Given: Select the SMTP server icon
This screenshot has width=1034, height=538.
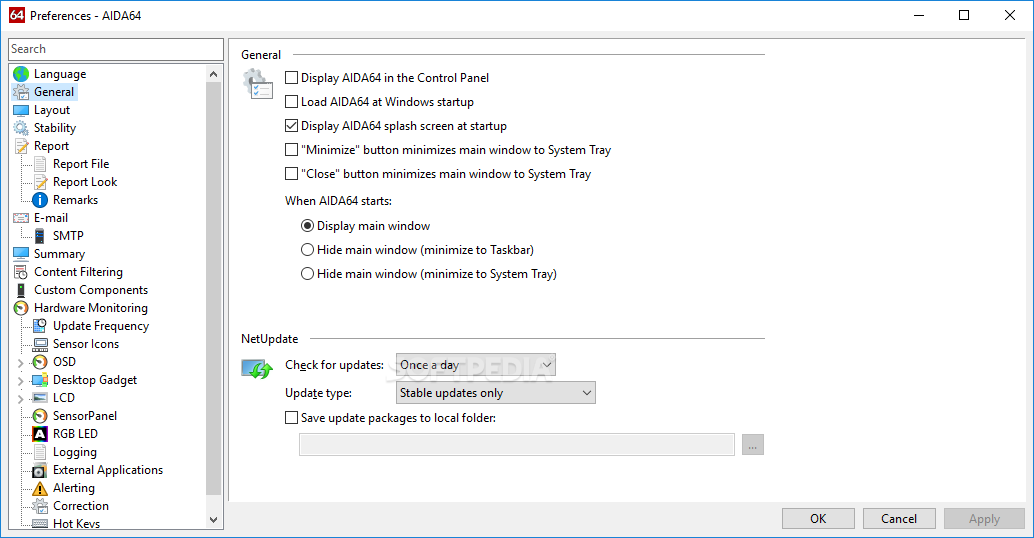Looking at the screenshot, I should (x=40, y=235).
